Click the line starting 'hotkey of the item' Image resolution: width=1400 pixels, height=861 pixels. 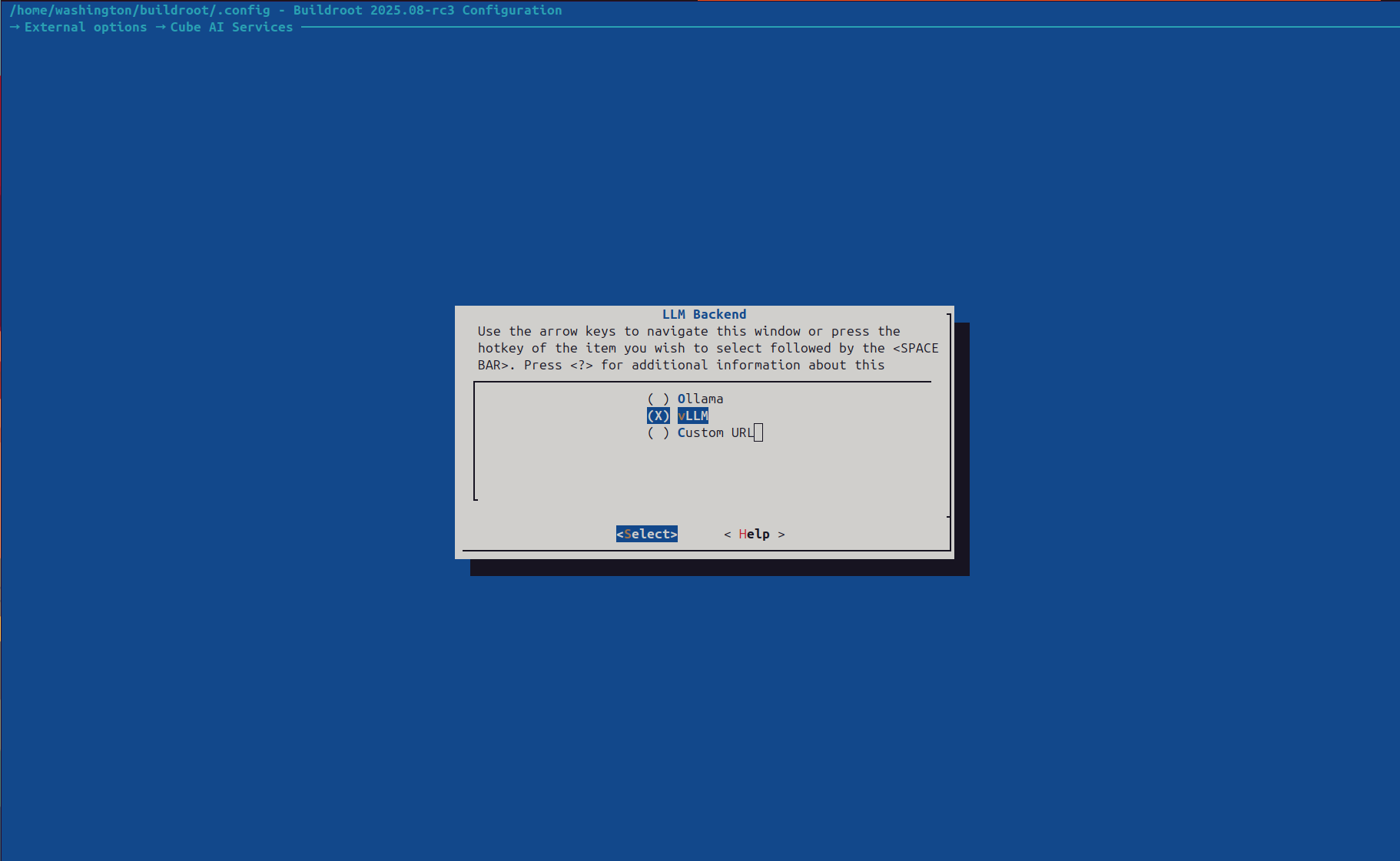point(708,348)
